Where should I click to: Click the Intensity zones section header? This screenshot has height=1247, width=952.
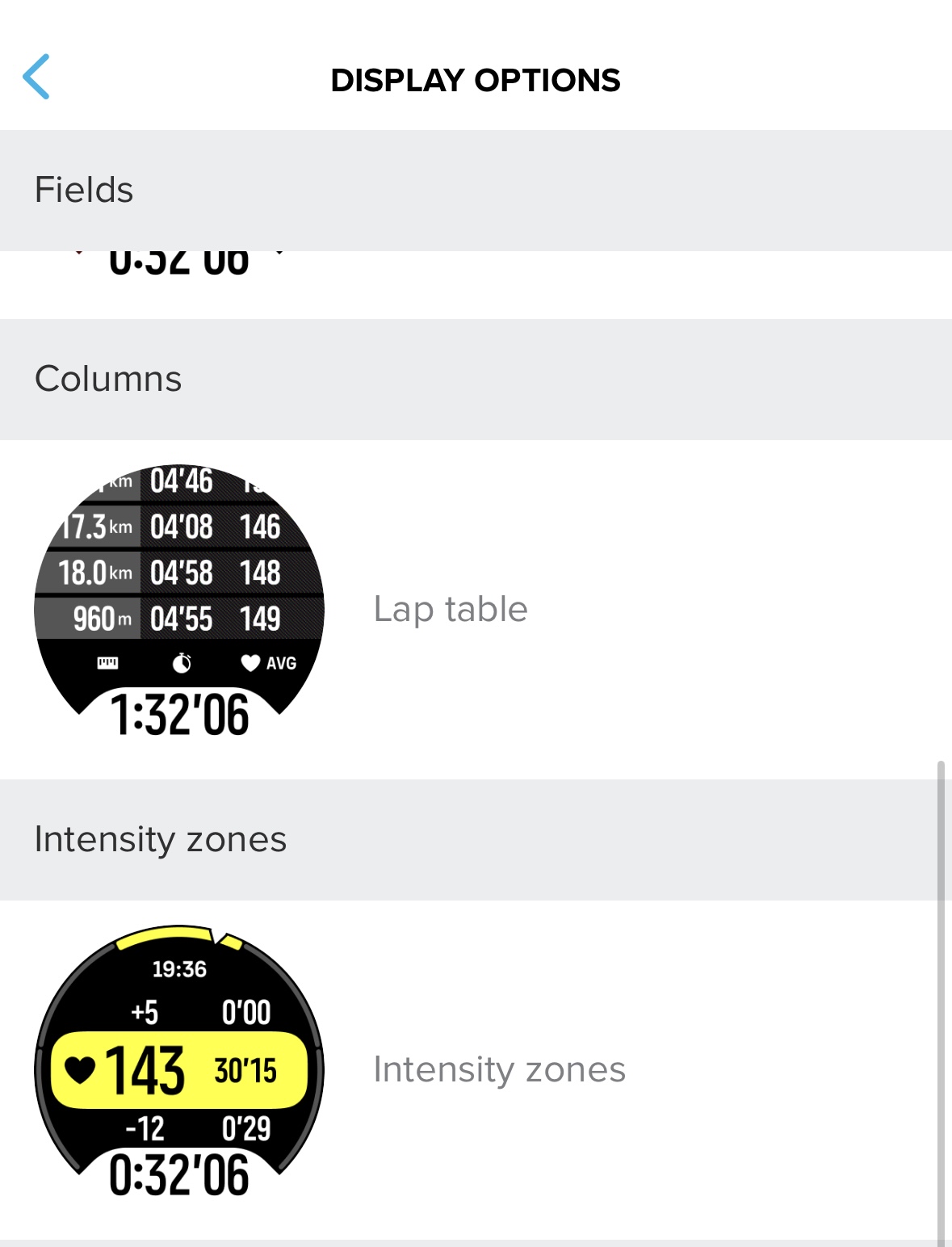pos(476,840)
